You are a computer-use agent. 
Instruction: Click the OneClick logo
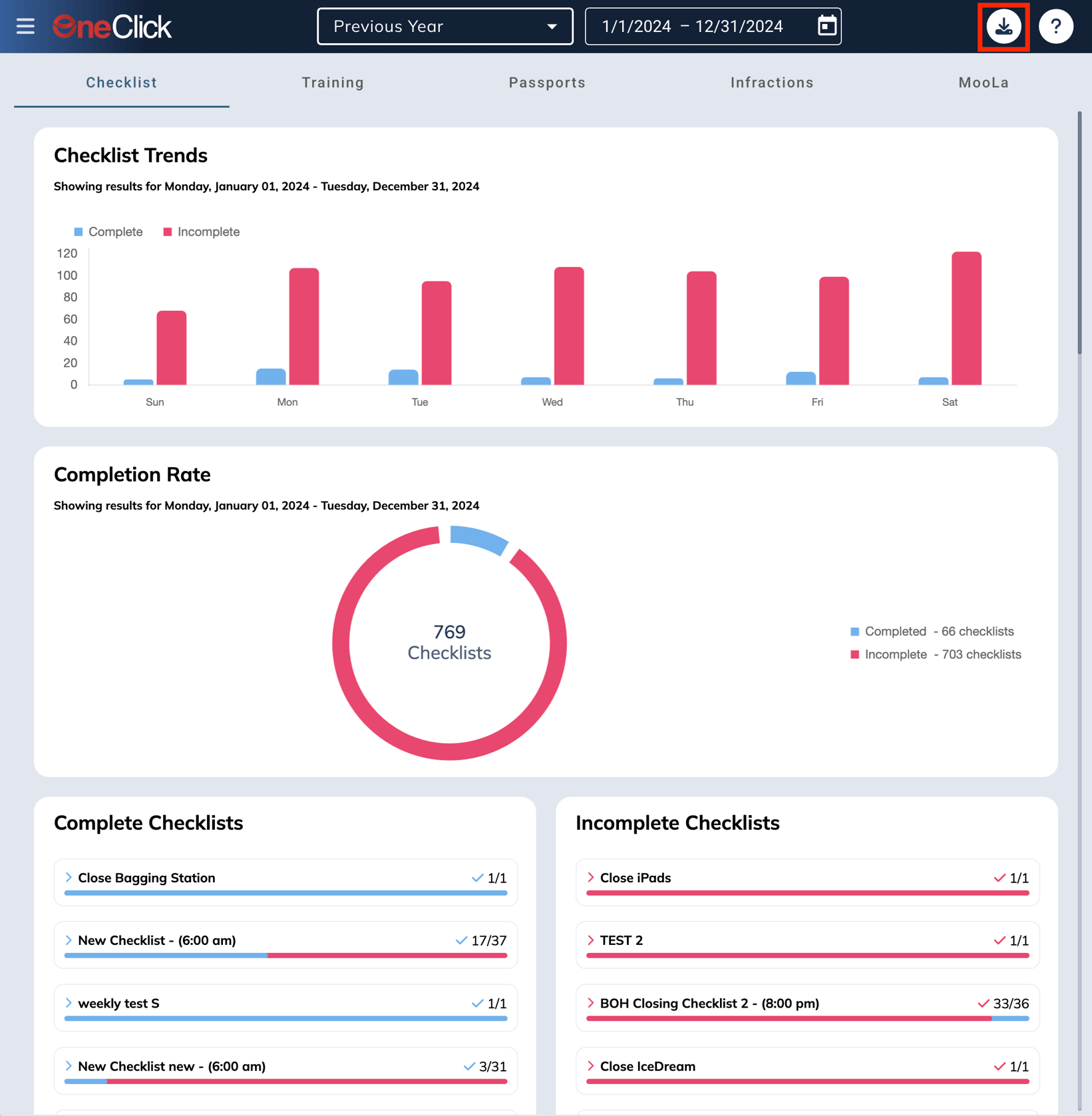tap(112, 27)
